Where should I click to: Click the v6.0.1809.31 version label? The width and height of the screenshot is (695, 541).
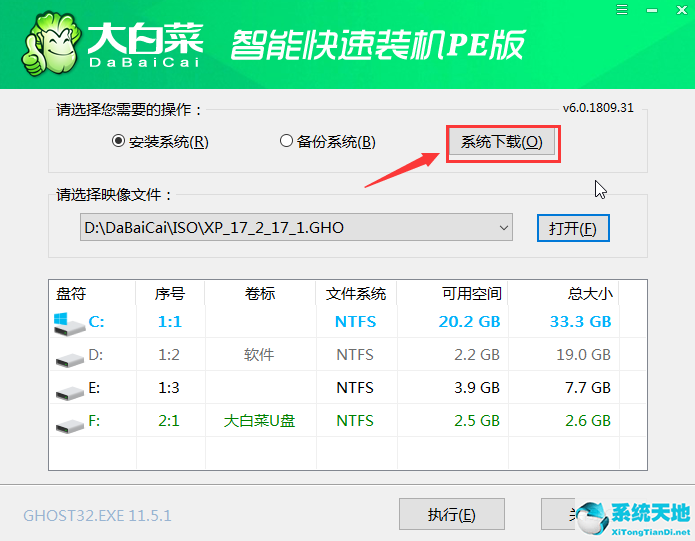598,108
